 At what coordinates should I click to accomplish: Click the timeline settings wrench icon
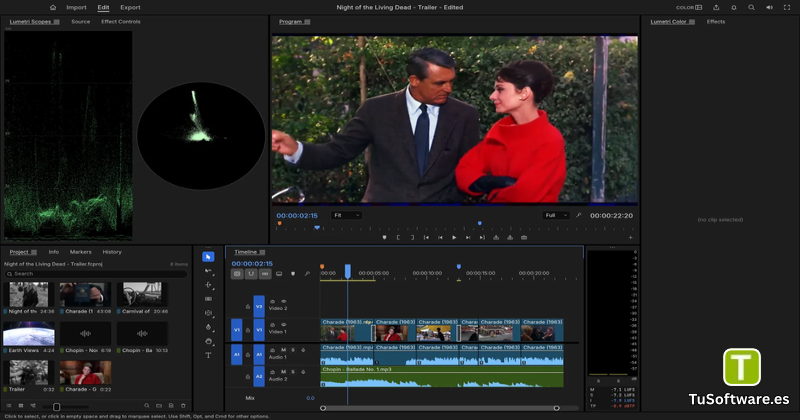coord(307,274)
